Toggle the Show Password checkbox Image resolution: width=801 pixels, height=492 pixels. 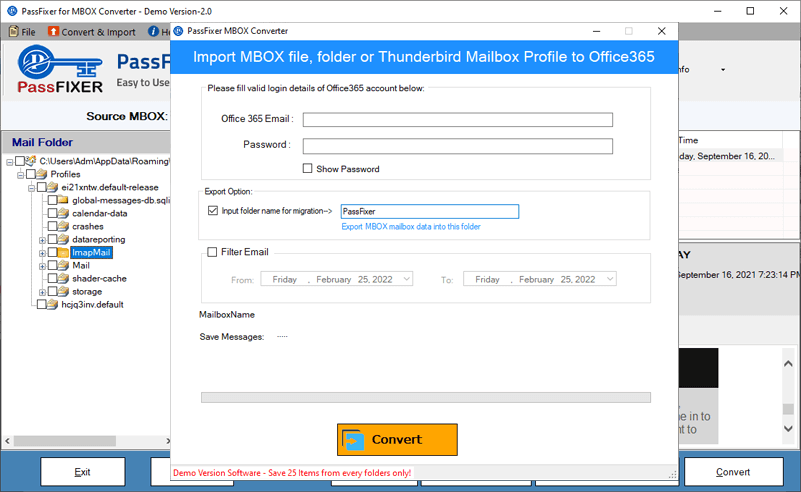coord(308,168)
